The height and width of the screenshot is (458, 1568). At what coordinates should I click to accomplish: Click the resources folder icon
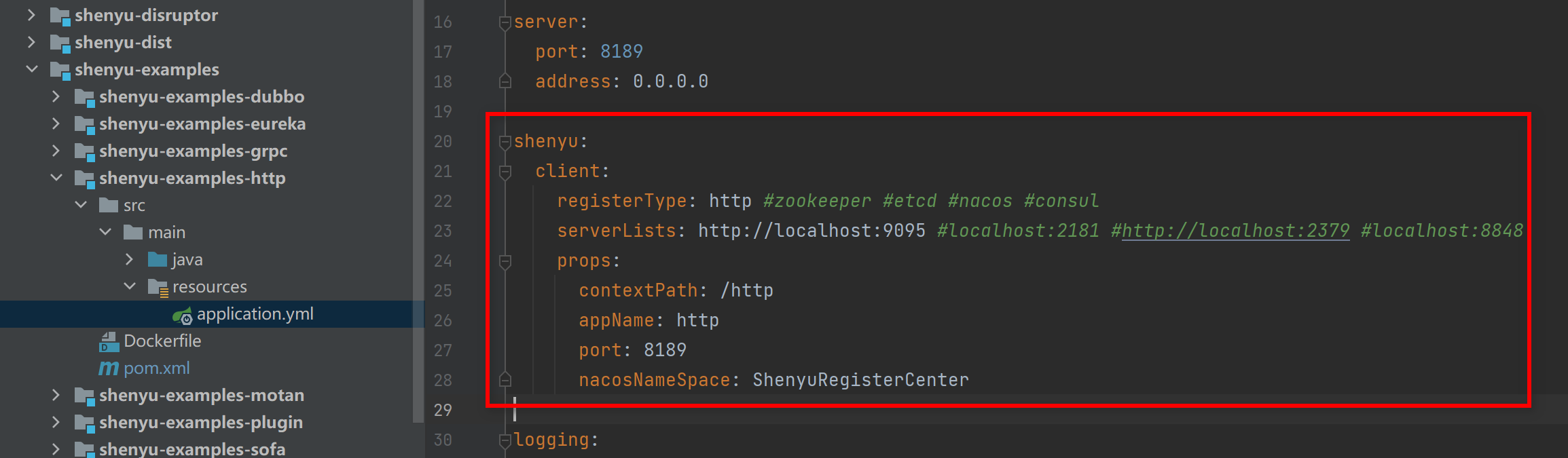(158, 288)
